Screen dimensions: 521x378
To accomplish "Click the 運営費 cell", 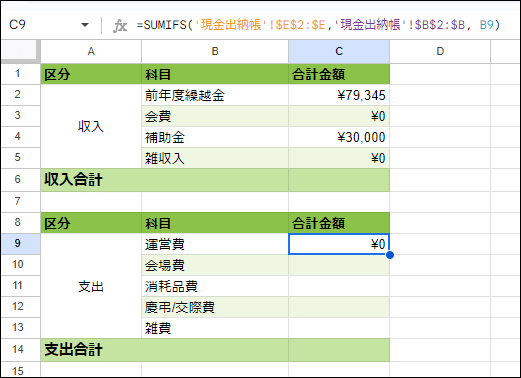I will [x=215, y=244].
